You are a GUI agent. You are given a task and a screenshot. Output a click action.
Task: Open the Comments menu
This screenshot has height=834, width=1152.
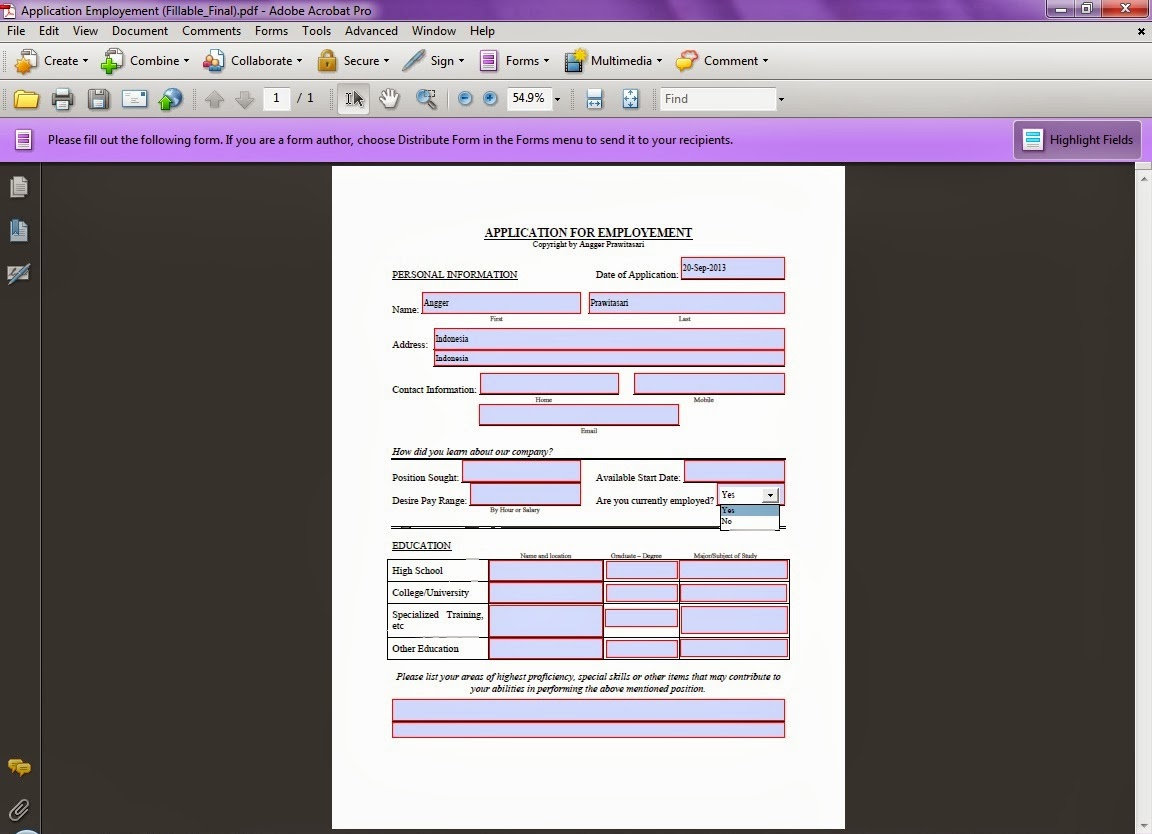212,31
